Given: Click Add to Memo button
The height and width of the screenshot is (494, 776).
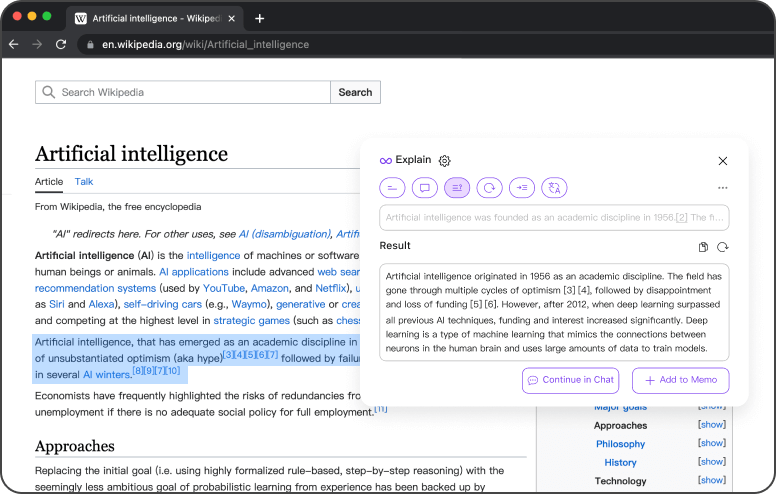Looking at the screenshot, I should (680, 380).
